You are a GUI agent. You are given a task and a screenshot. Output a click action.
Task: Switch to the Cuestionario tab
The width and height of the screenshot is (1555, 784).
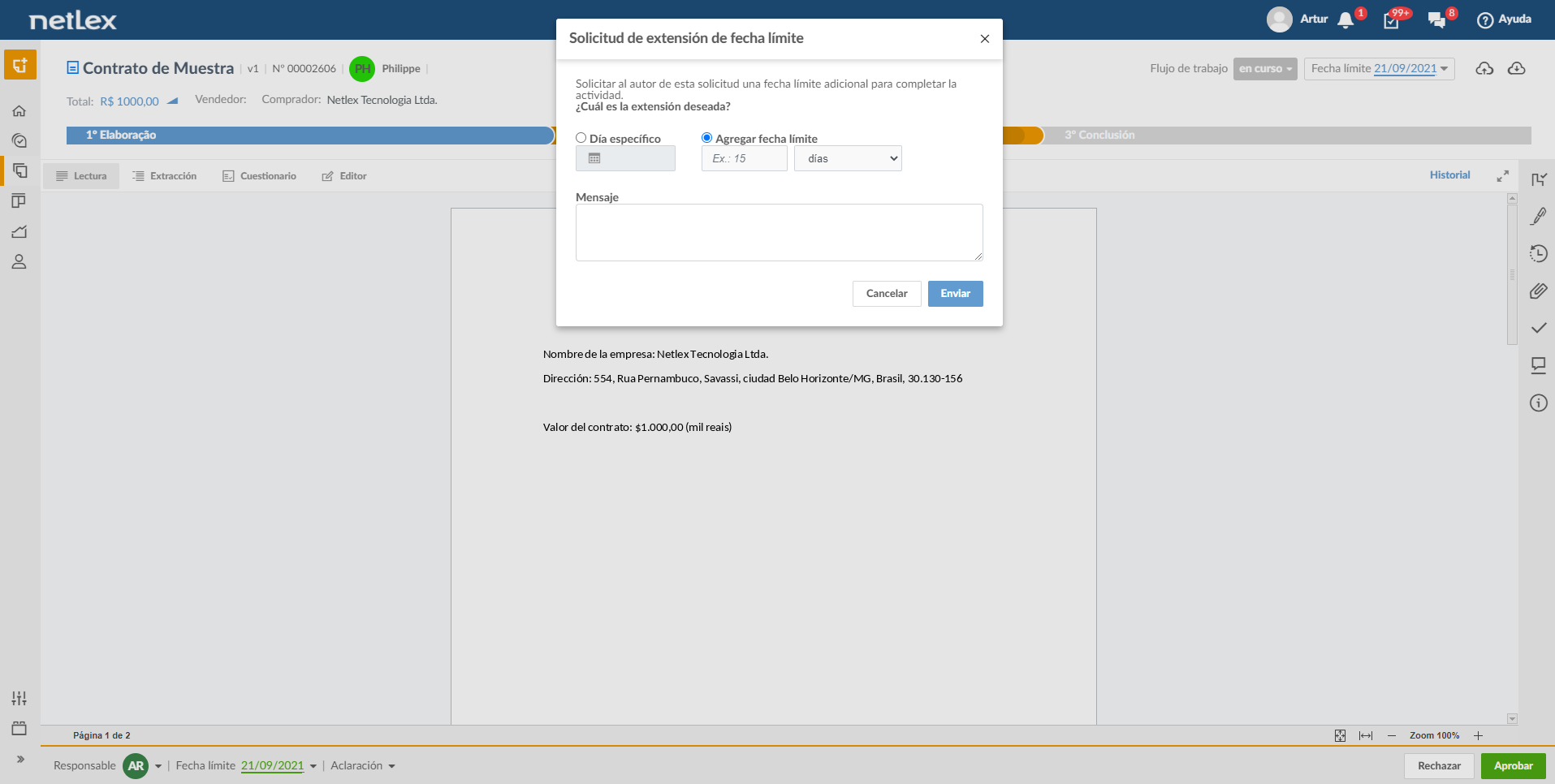260,176
